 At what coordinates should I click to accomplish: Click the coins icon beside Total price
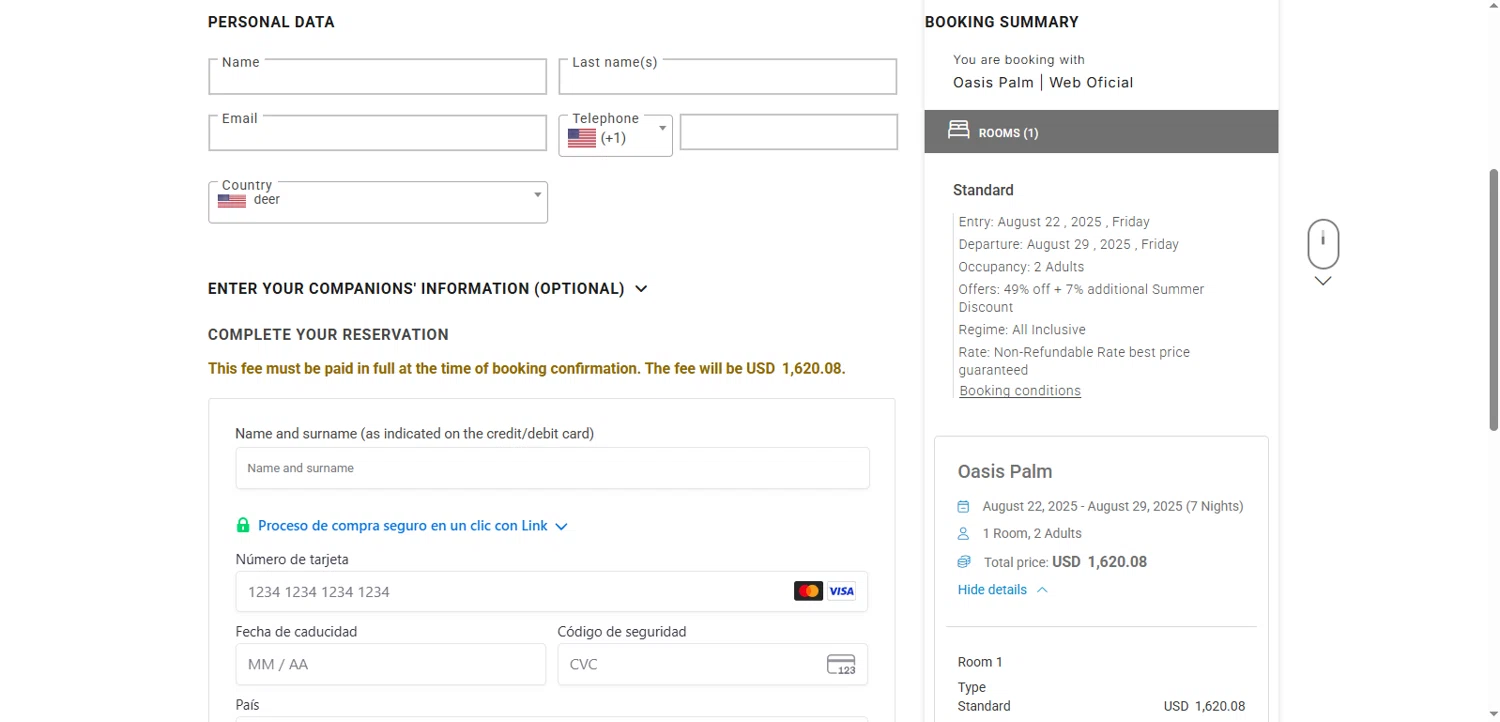point(963,562)
